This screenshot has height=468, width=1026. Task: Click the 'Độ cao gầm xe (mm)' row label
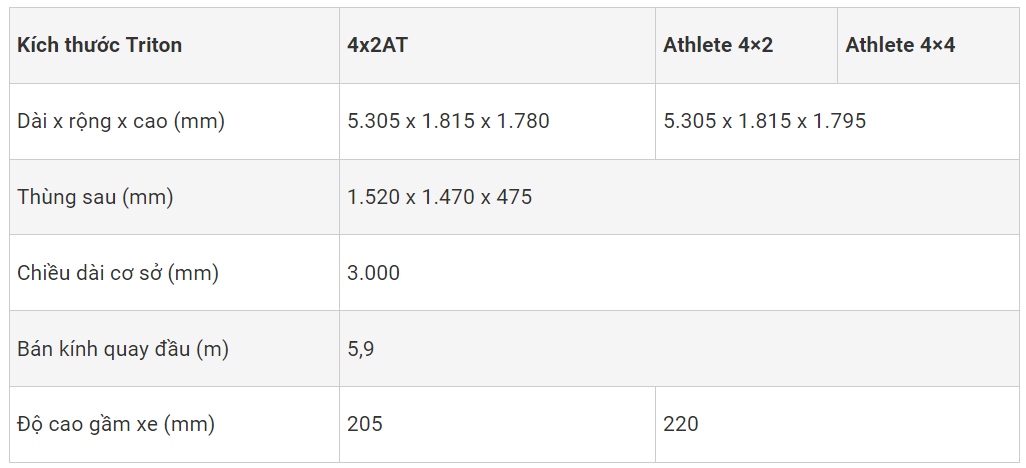click(116, 424)
